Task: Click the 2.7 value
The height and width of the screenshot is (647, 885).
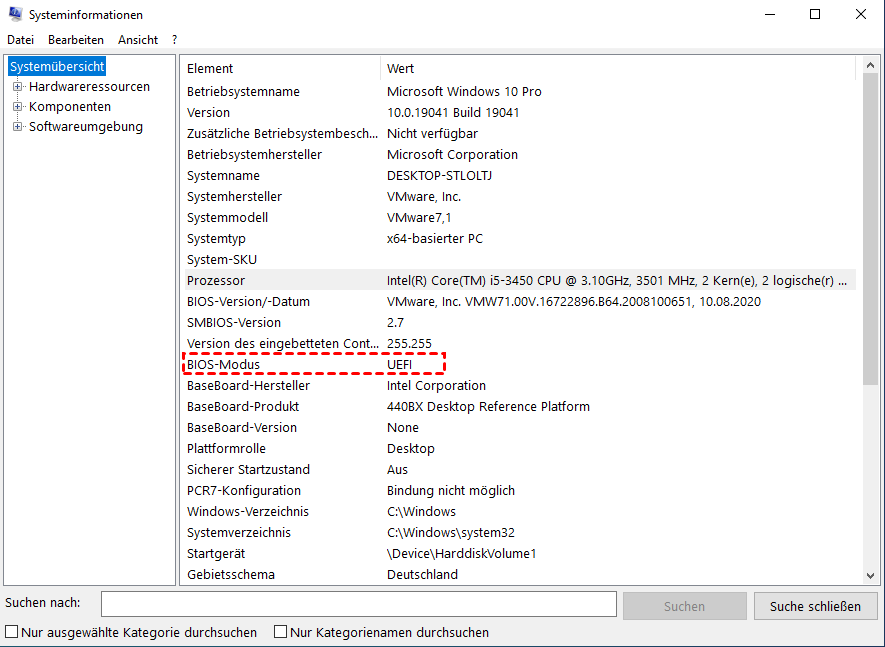Action: coord(395,322)
